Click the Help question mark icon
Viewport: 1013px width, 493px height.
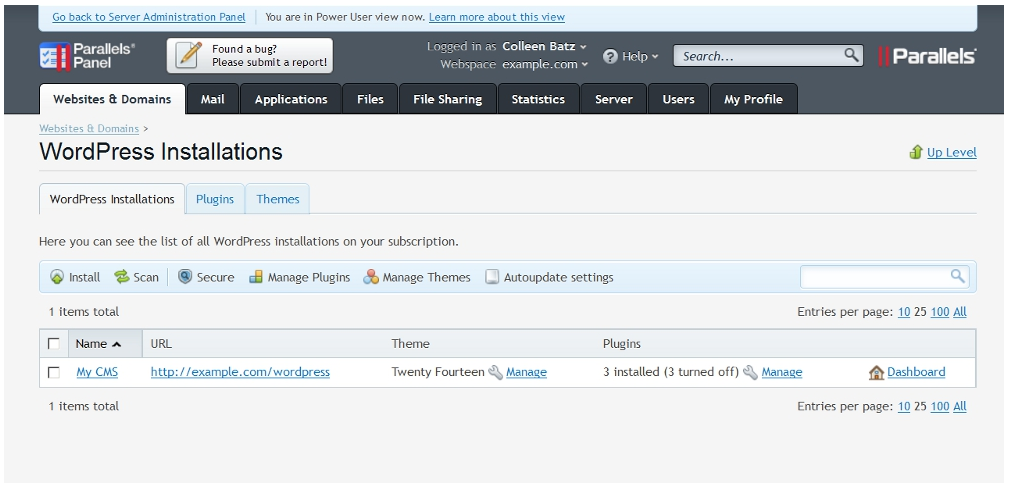(x=610, y=56)
